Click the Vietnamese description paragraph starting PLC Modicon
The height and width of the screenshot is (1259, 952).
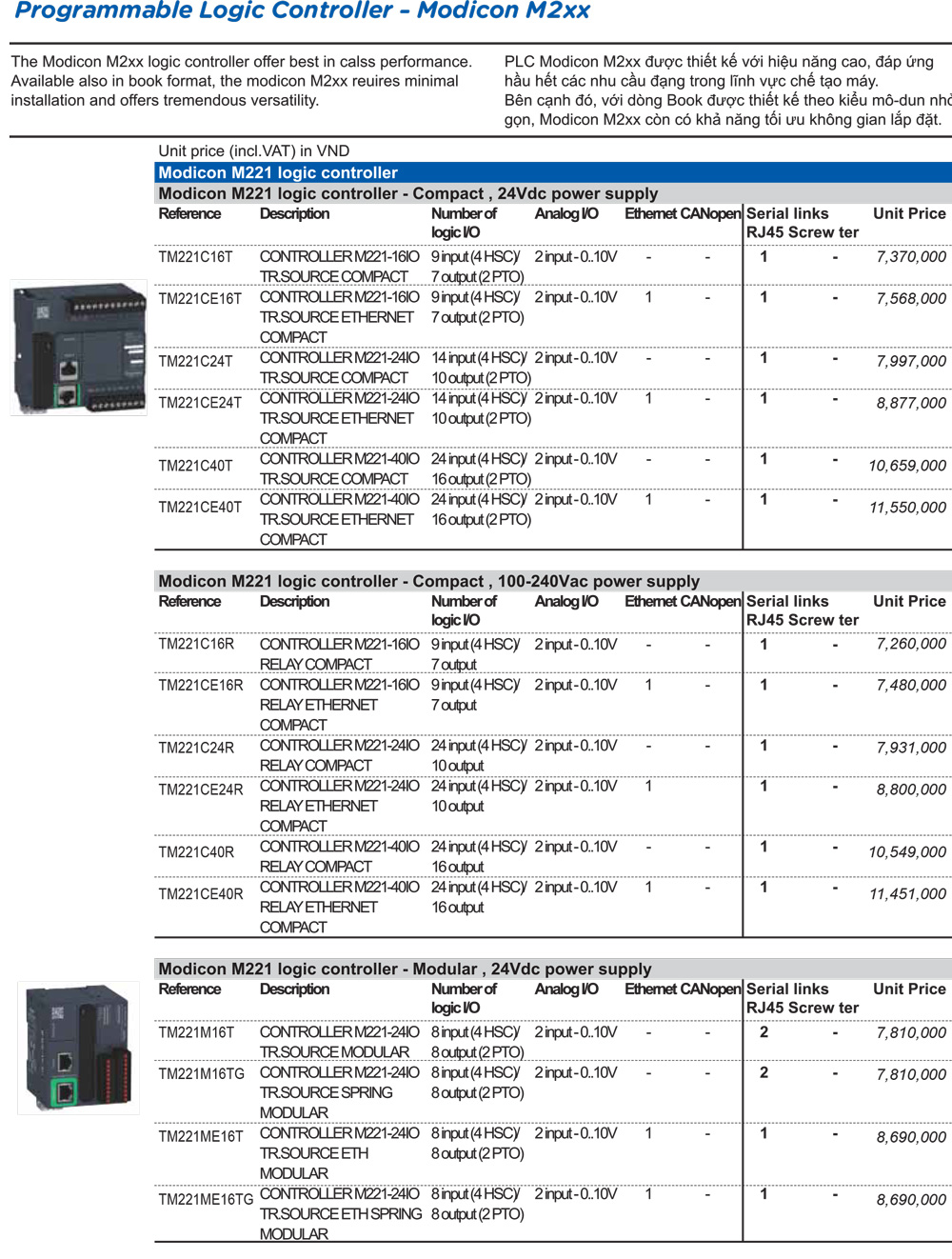(724, 90)
